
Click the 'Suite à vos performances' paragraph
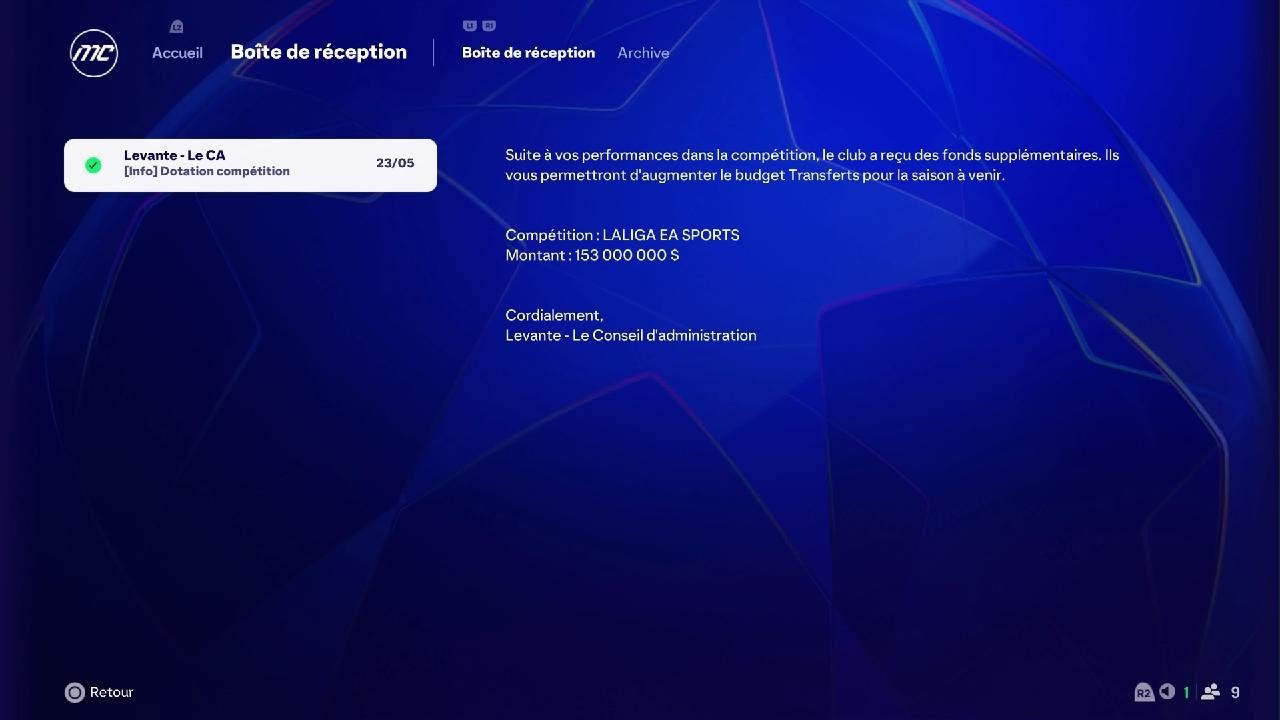coord(812,165)
